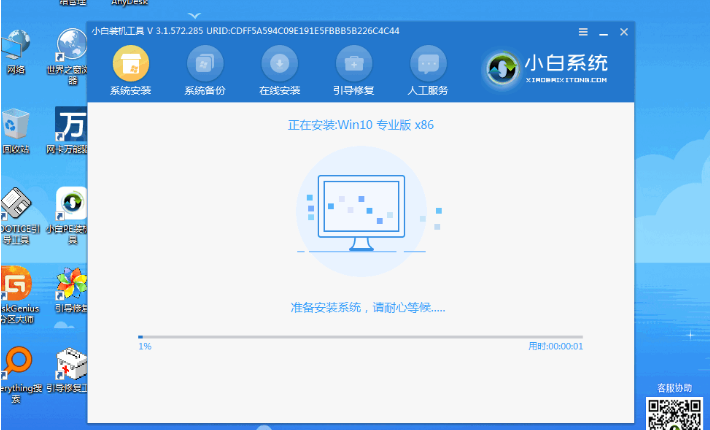Click the 准备安装系统，请耐心等候 status text
The image size is (710, 430).
[x=367, y=308]
